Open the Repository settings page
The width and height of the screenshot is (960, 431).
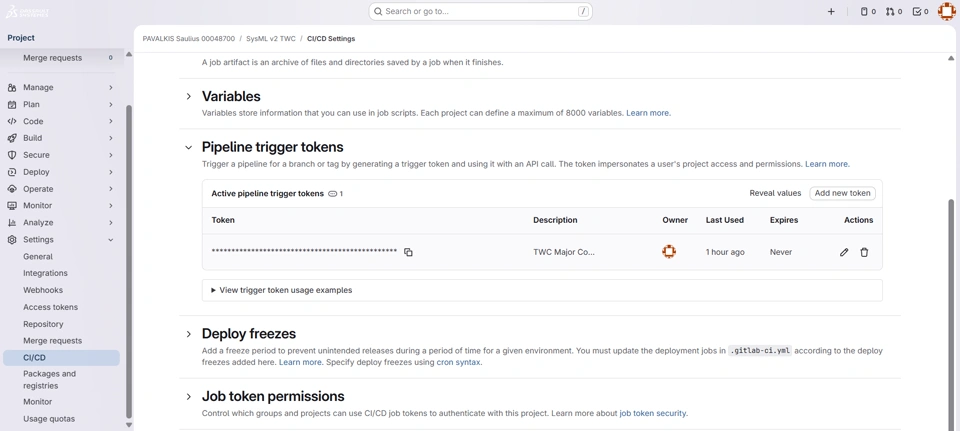(43, 324)
